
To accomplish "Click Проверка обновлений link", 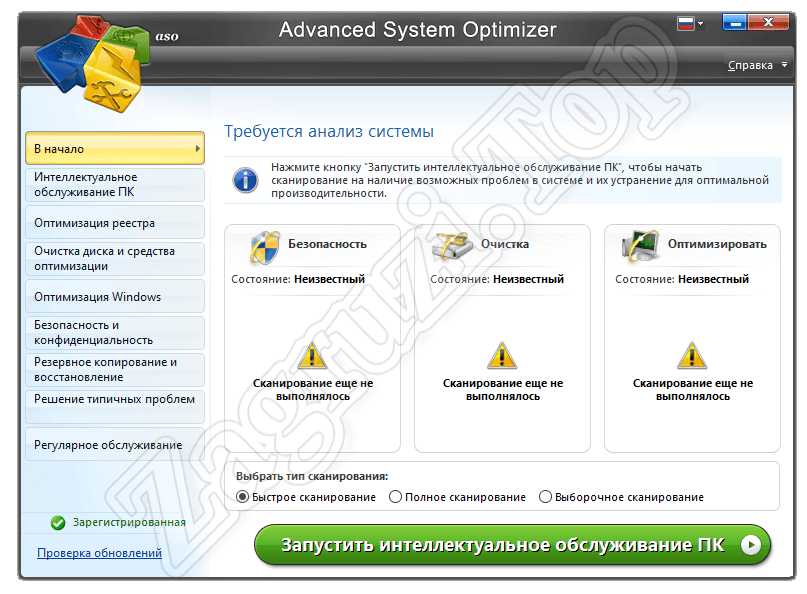I will 99,553.
